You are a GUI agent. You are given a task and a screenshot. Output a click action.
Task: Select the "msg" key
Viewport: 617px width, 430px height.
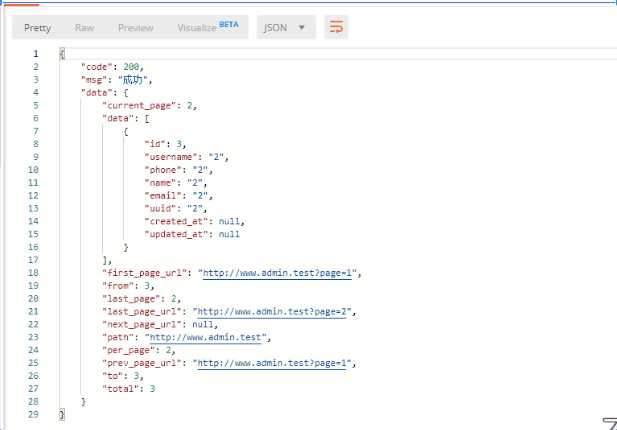94,80
